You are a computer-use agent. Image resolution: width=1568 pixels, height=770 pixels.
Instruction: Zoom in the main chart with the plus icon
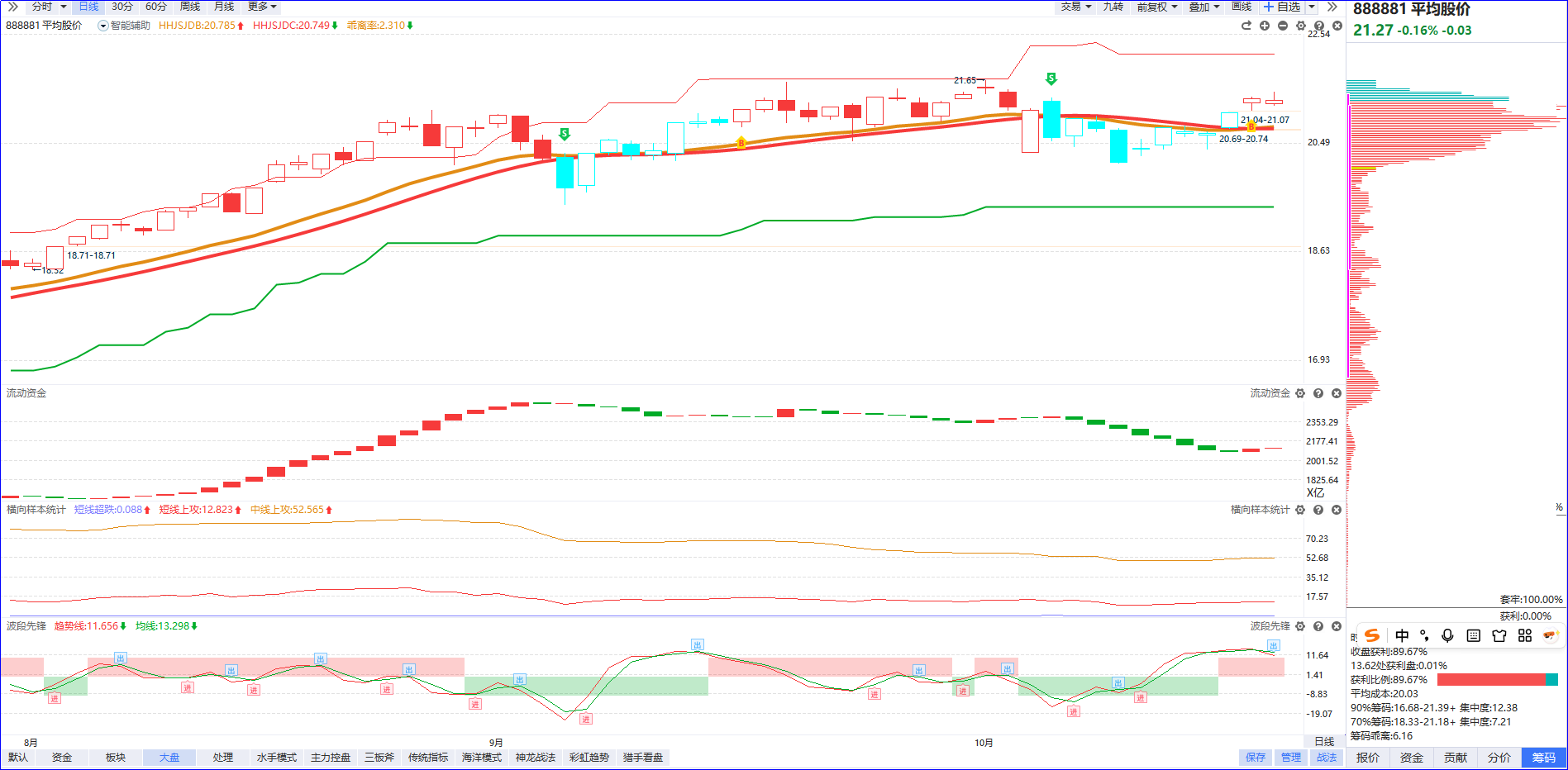tap(1265, 26)
